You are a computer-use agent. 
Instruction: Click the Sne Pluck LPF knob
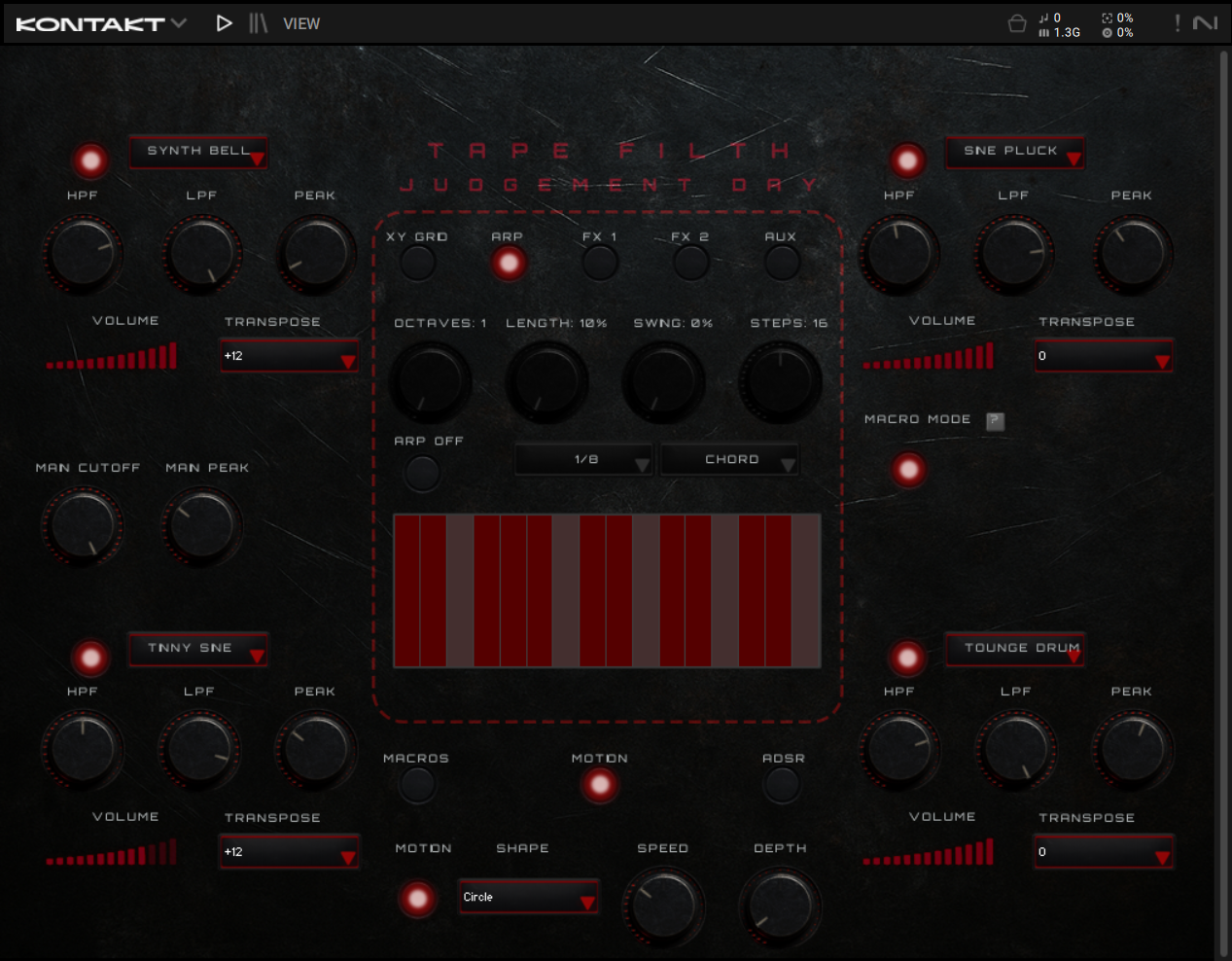coord(1015,254)
